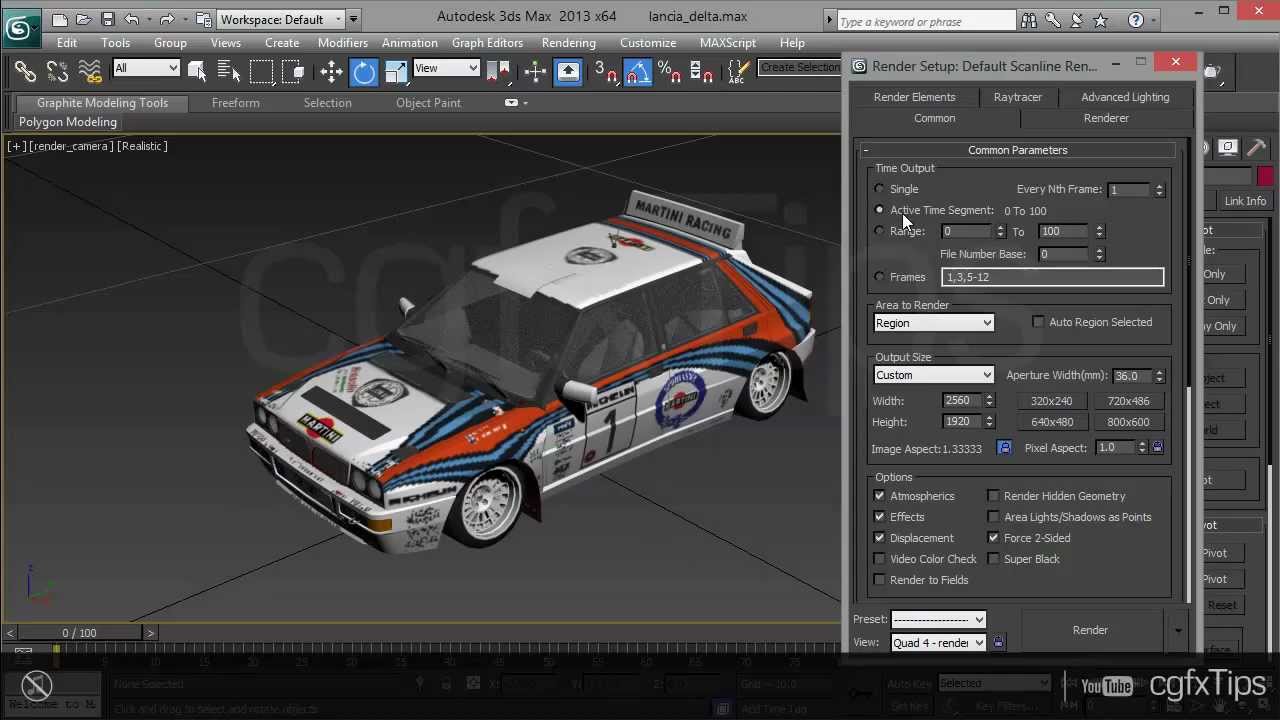The width and height of the screenshot is (1280, 720).
Task: Click the Link Info button
Action: pos(1245,201)
